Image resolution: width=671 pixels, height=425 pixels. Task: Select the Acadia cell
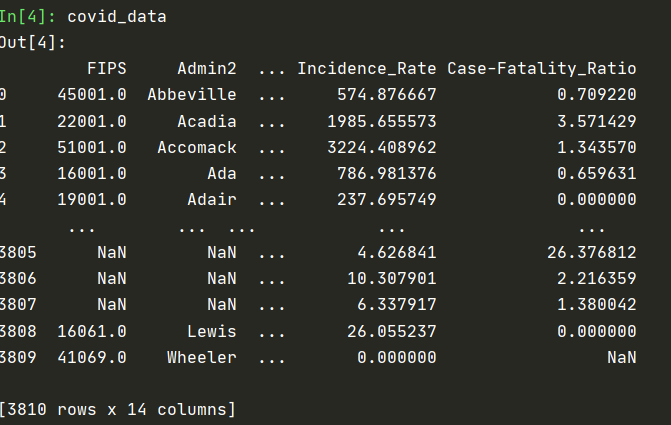tap(206, 121)
